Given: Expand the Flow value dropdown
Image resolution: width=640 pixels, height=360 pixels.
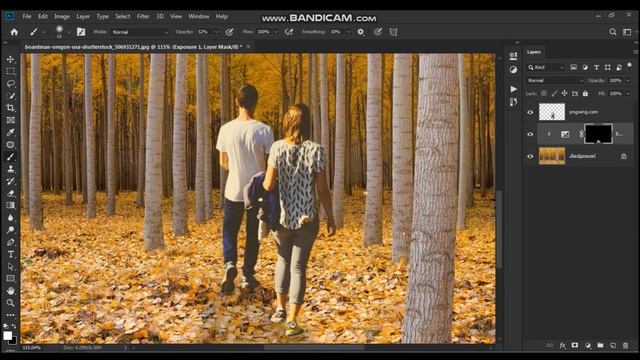Looking at the screenshot, I should [x=276, y=32].
